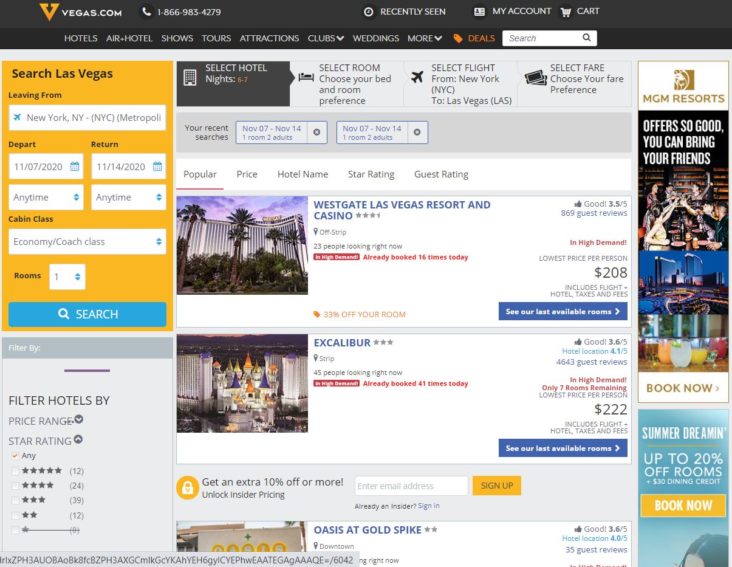Check the two-star rating filter
The height and width of the screenshot is (567, 732).
(15, 516)
